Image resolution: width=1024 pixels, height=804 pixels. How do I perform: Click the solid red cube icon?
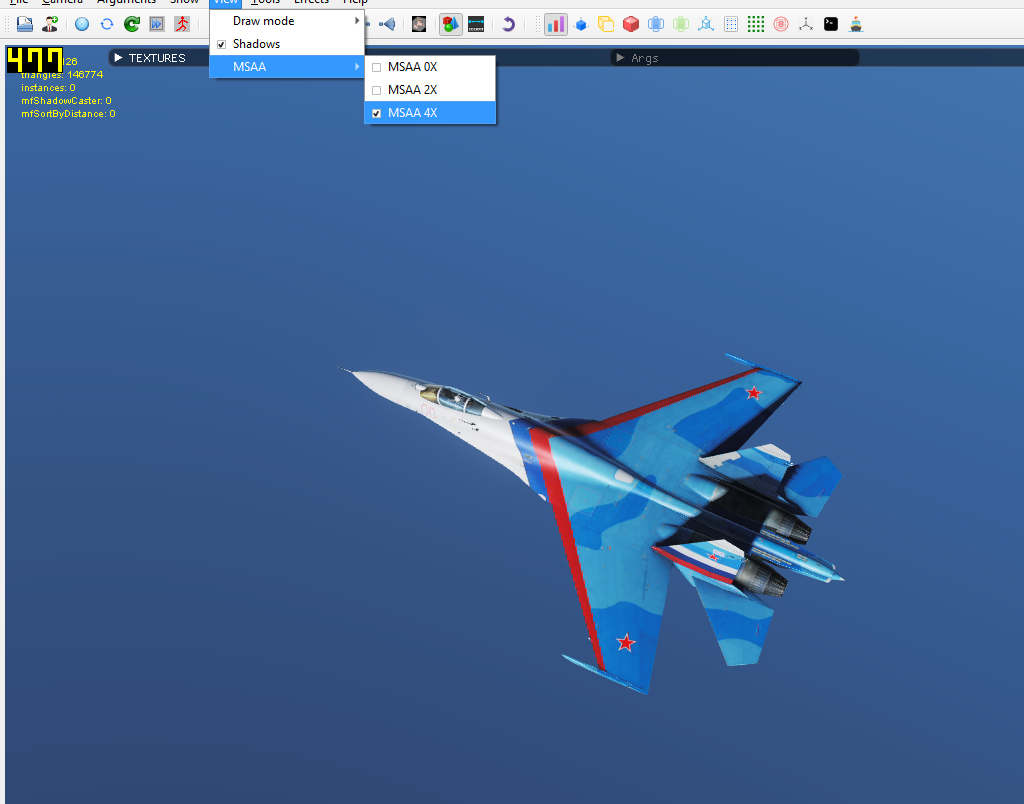tap(630, 25)
